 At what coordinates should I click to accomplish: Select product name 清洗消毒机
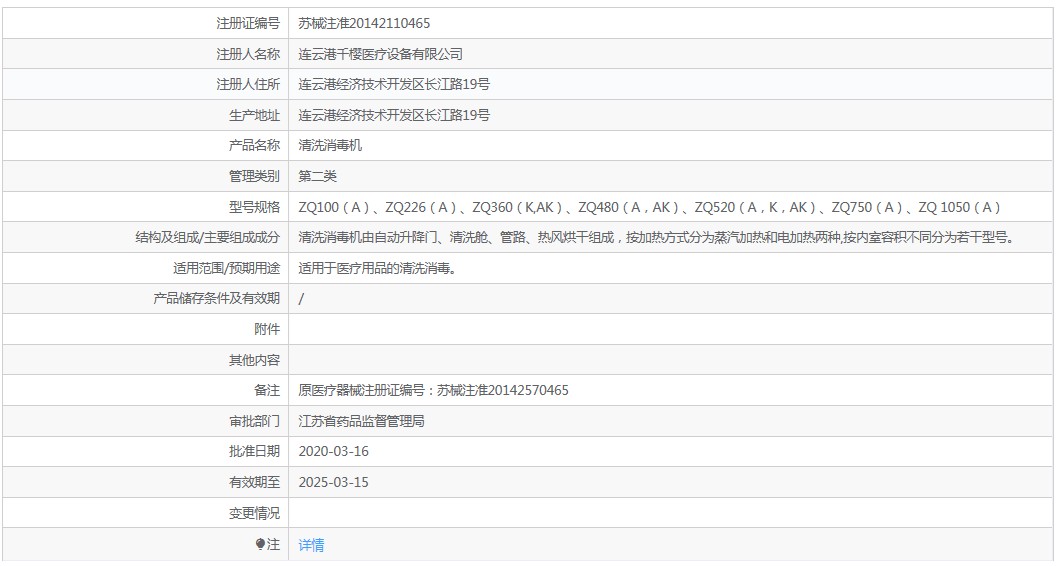tap(330, 145)
